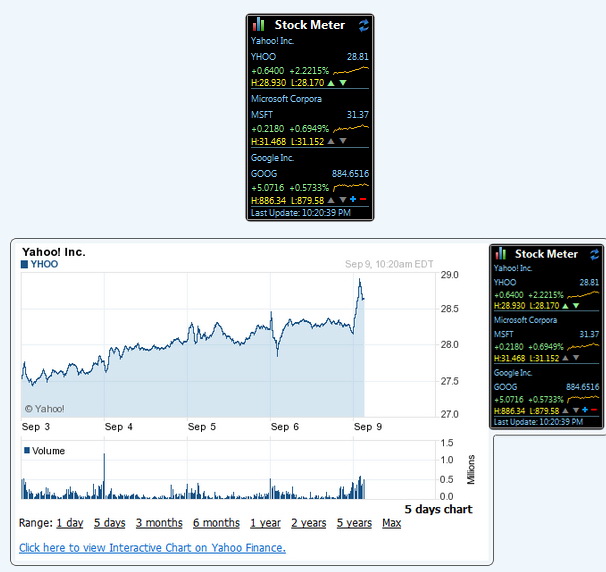Click red minus icon in top Stock Meter
This screenshot has width=606, height=572.
(364, 199)
